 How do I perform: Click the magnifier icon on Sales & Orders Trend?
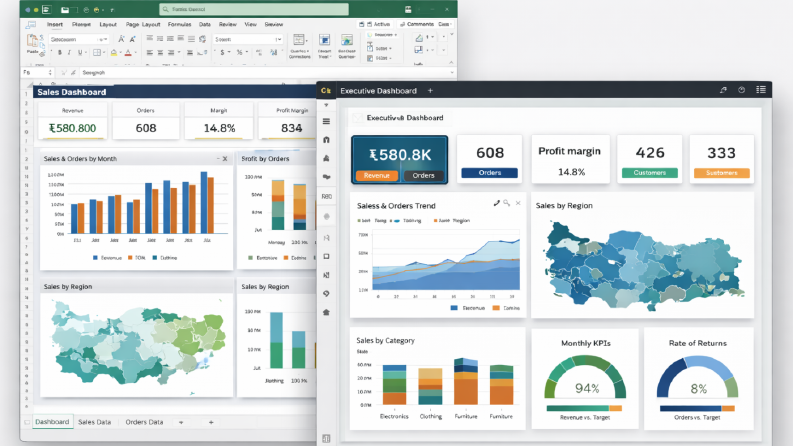point(507,203)
